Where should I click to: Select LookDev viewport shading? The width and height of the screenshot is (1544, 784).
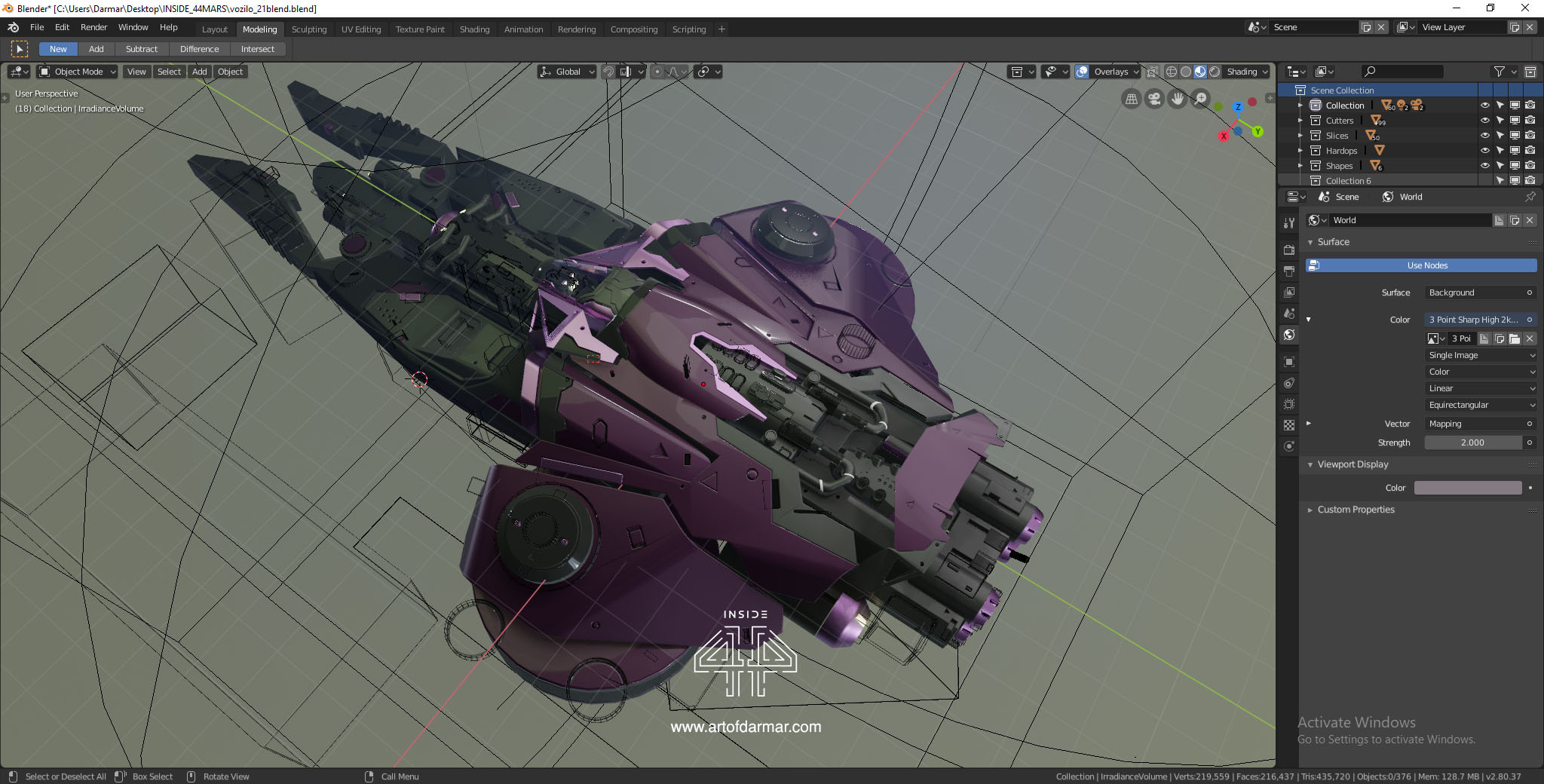tap(1200, 72)
